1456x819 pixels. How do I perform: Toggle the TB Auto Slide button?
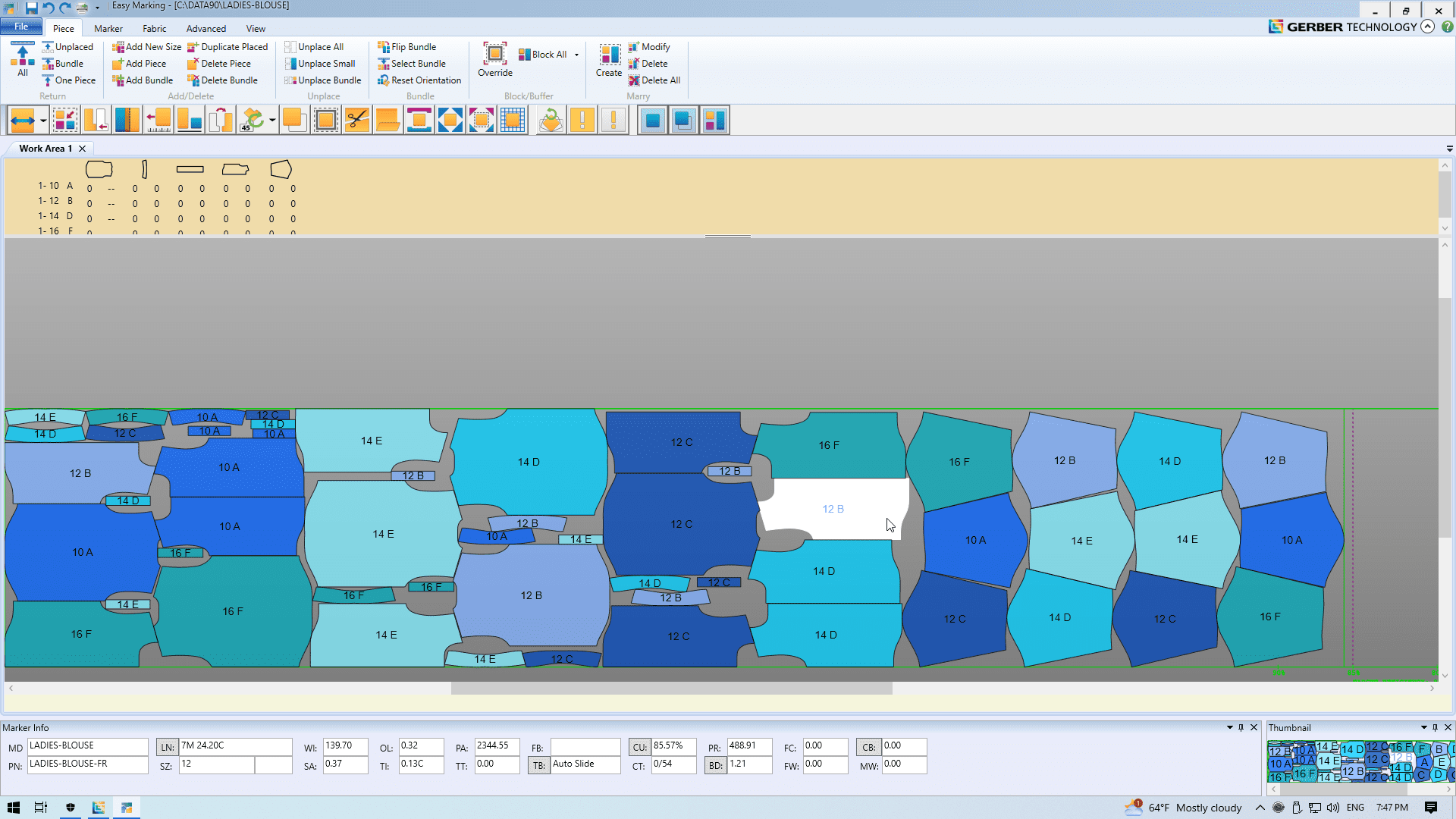[x=538, y=766]
